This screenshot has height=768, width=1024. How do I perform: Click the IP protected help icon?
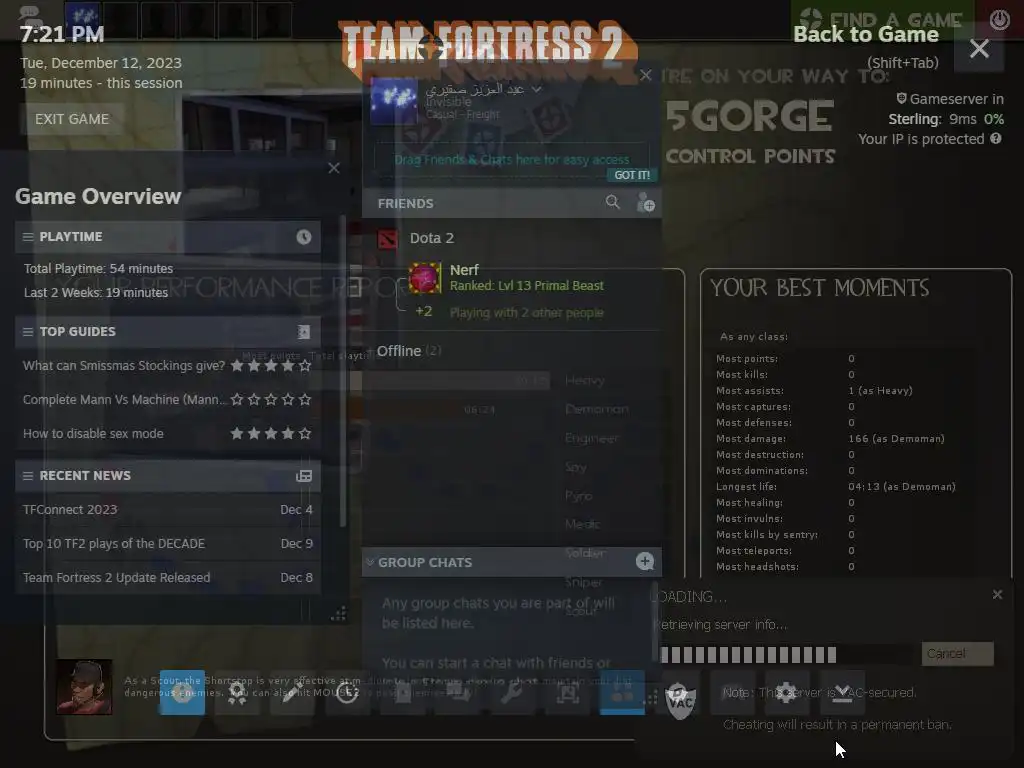pos(995,138)
